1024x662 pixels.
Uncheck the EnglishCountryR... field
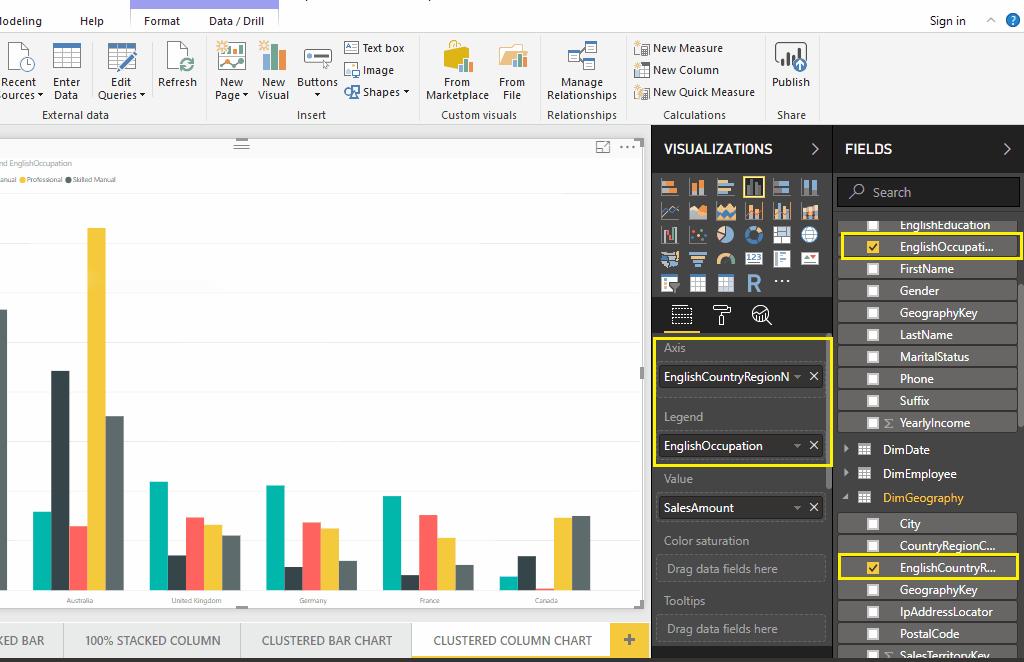pos(872,568)
